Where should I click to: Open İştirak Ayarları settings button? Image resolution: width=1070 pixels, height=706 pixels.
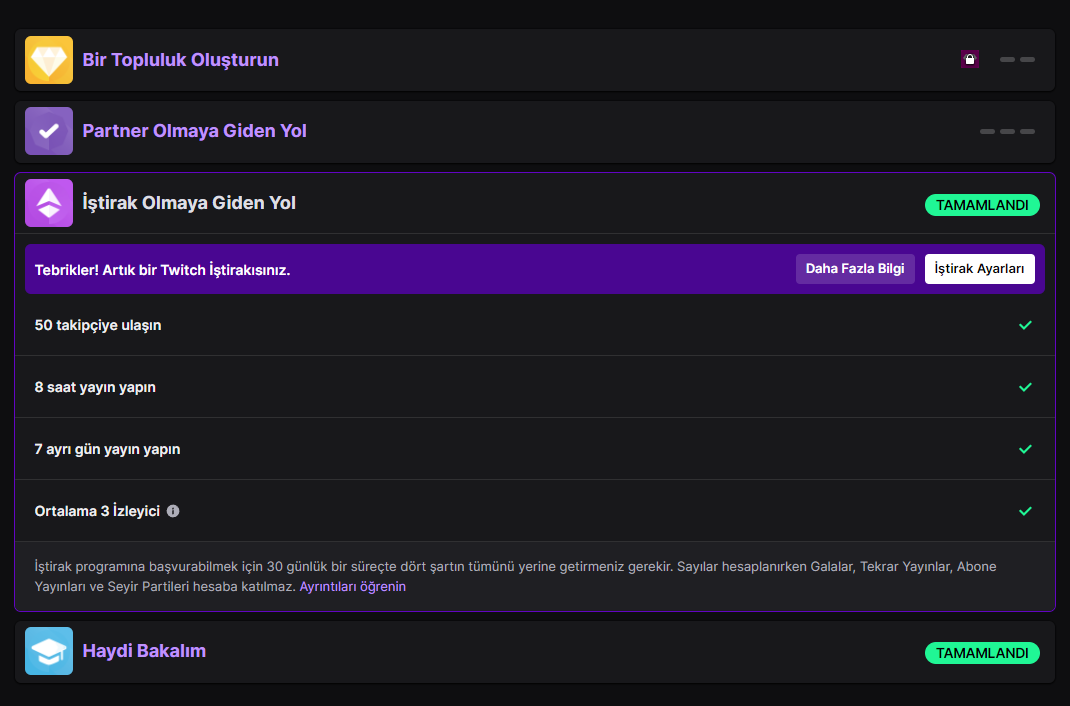979,269
